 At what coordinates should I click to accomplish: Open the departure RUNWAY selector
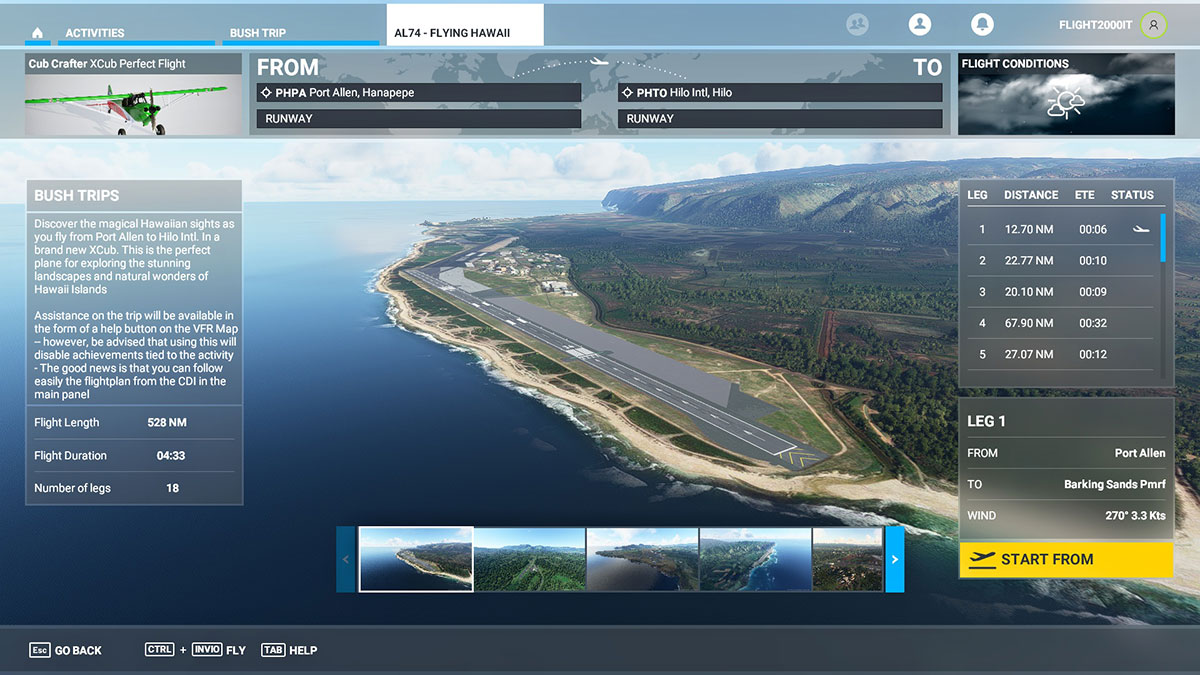419,118
